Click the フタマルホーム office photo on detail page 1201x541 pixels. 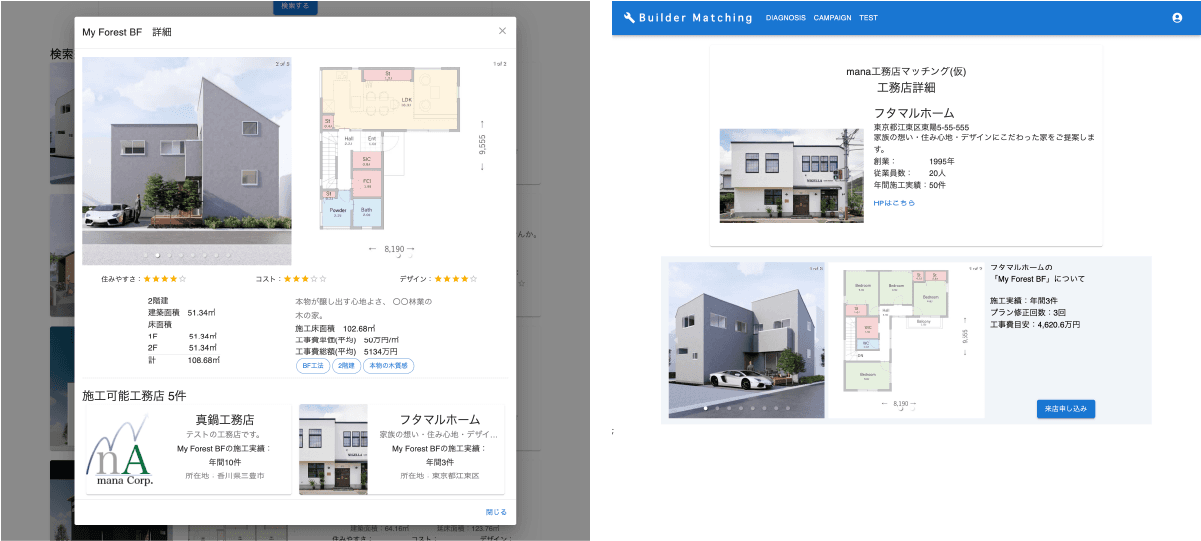(791, 175)
